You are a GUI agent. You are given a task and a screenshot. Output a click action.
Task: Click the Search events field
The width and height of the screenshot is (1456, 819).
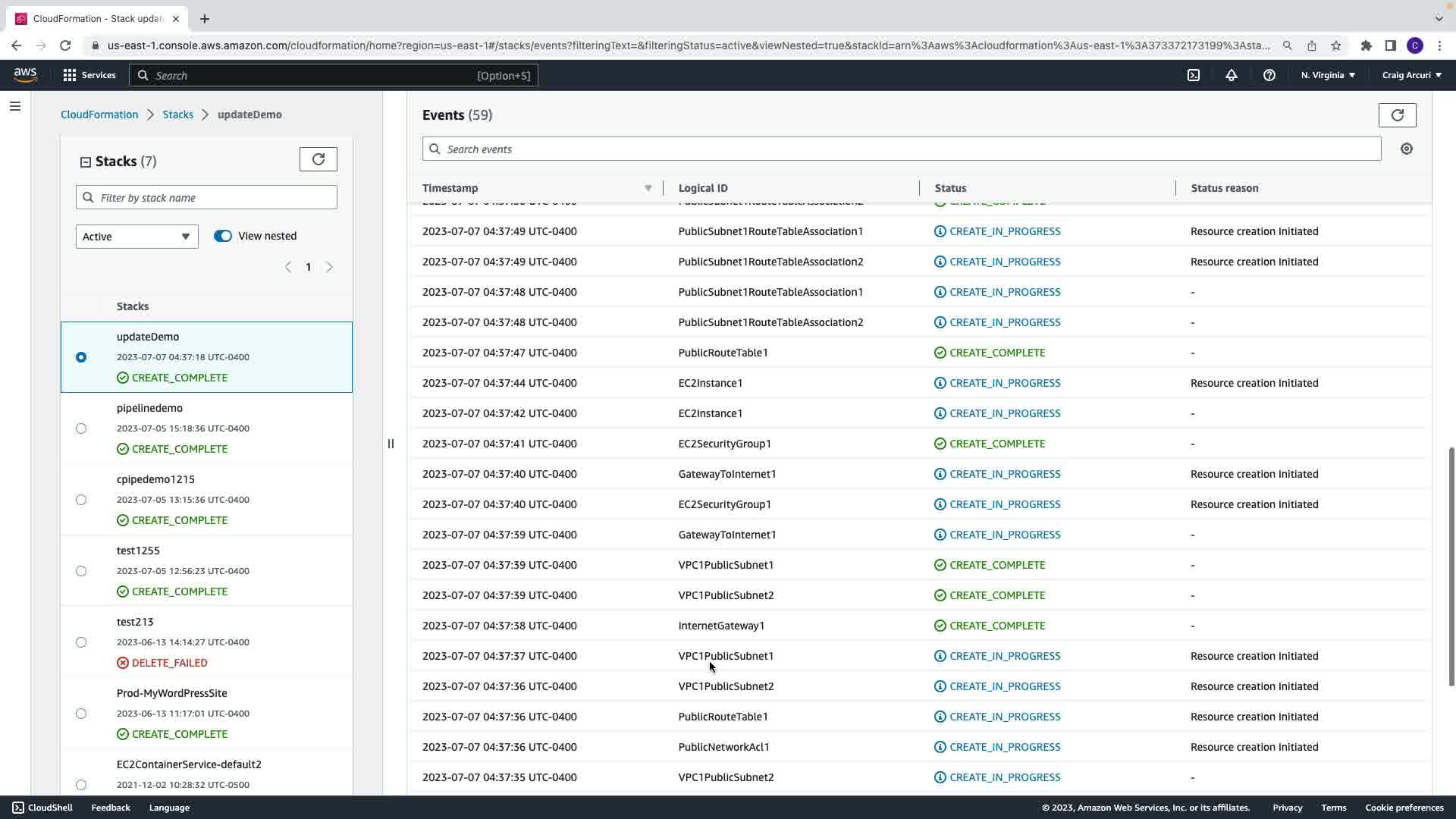tap(901, 149)
